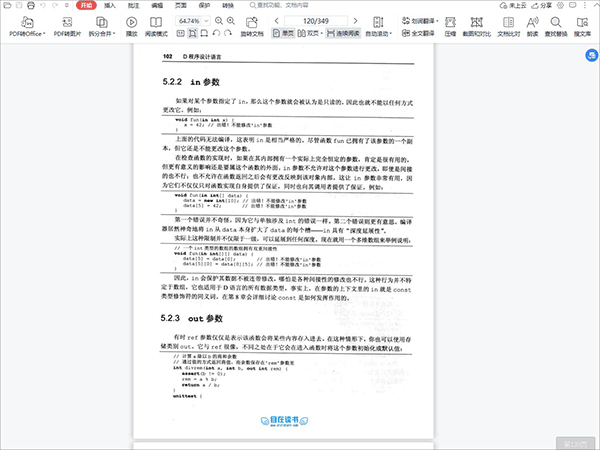Select actual size 1:1 icon
Image resolution: width=600 pixels, height=450 pixels.
tap(181, 33)
